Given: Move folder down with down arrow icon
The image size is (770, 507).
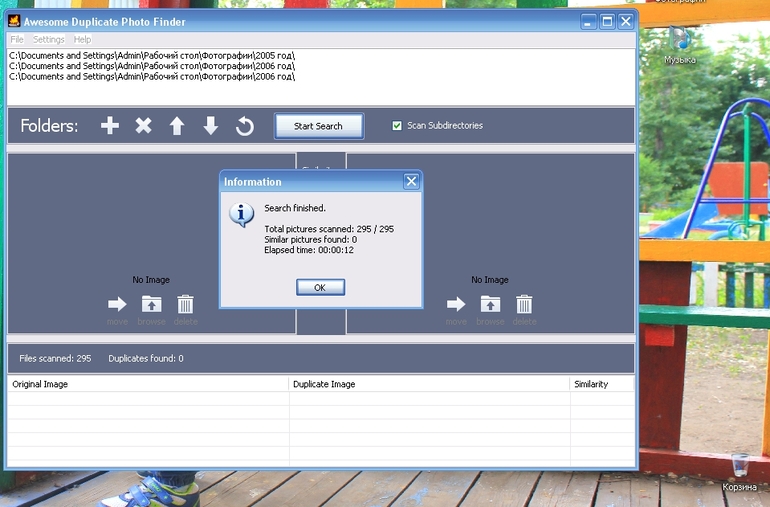Looking at the screenshot, I should [210, 126].
